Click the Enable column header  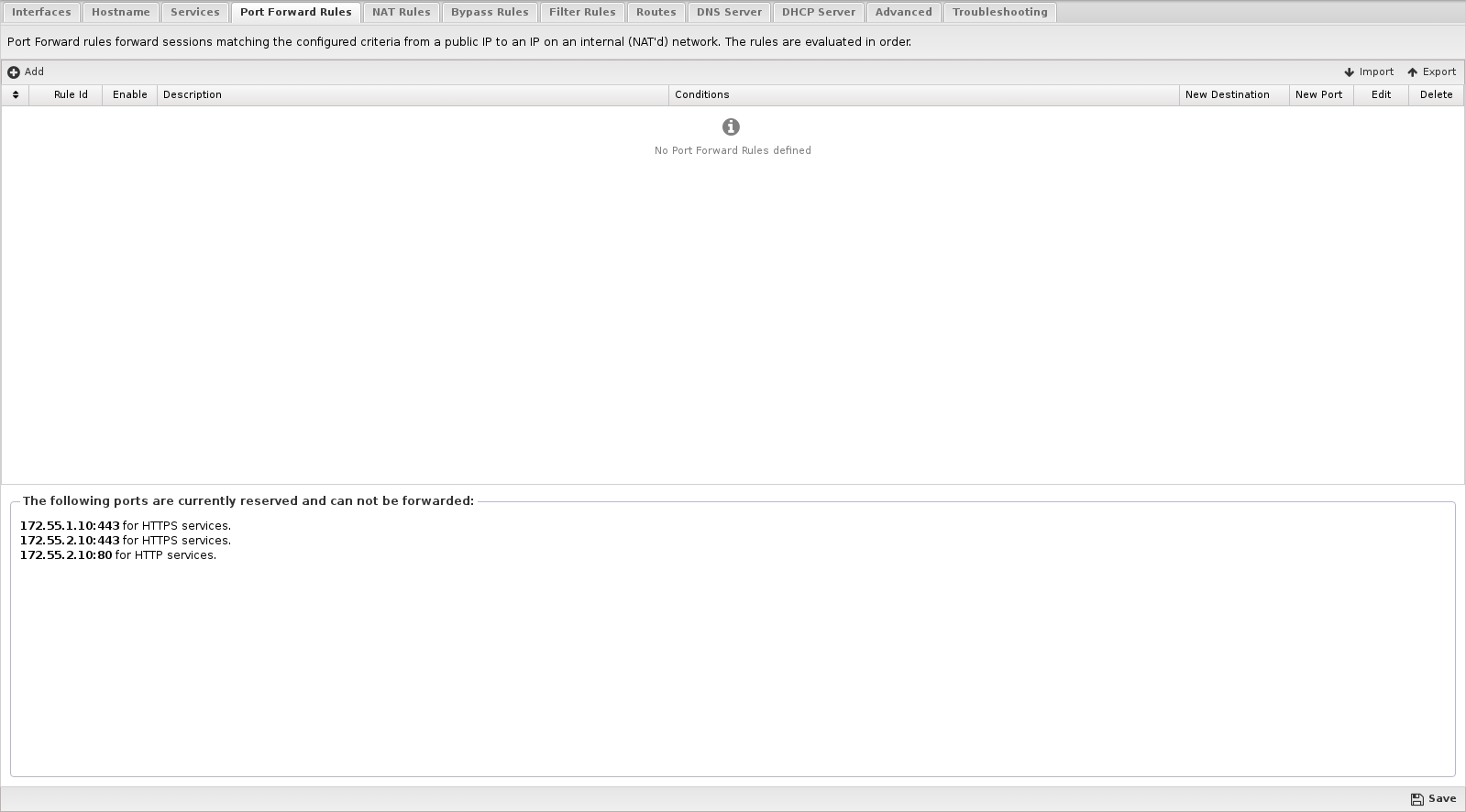coord(130,94)
